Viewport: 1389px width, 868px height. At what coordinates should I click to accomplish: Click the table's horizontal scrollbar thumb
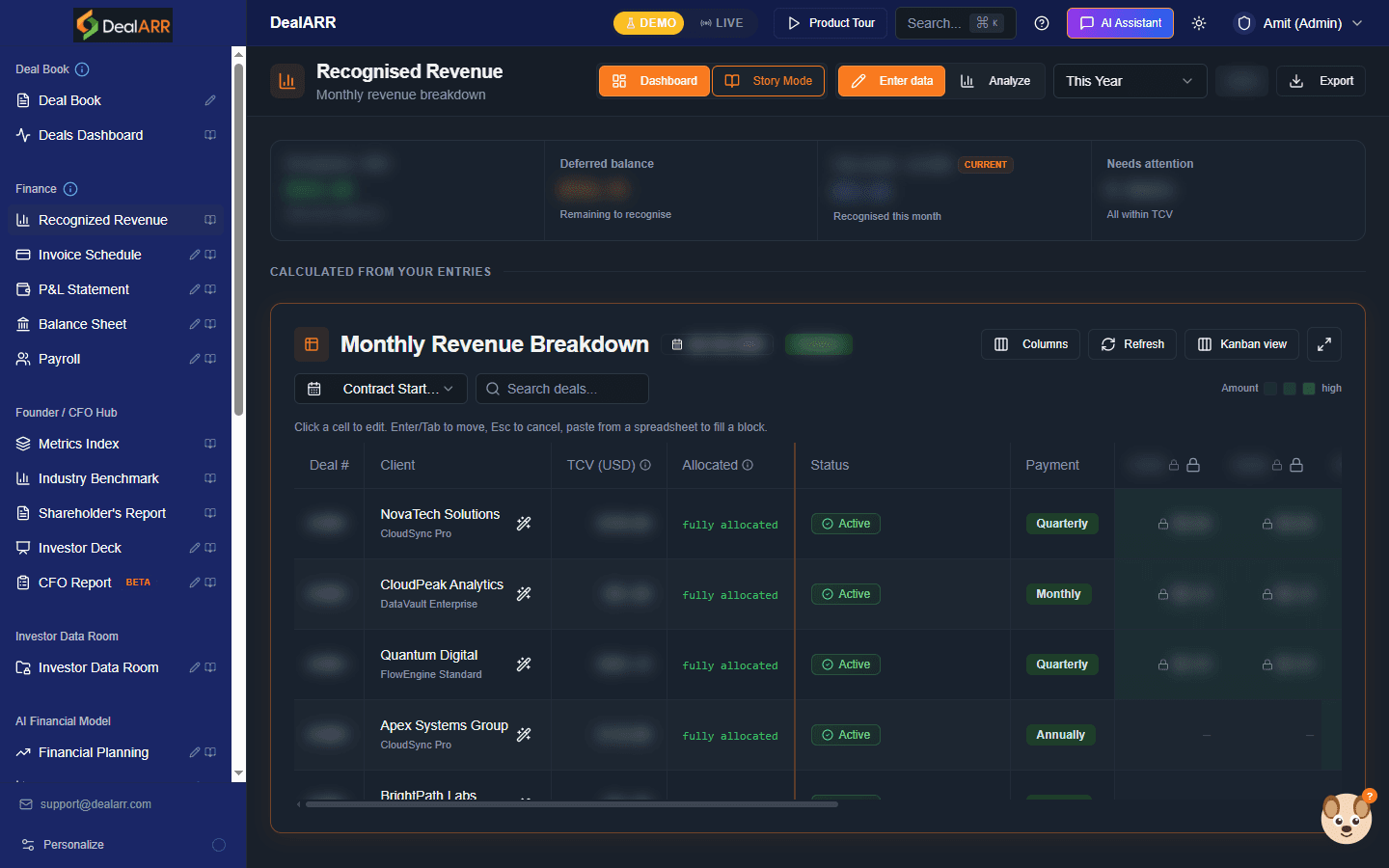coord(571,804)
